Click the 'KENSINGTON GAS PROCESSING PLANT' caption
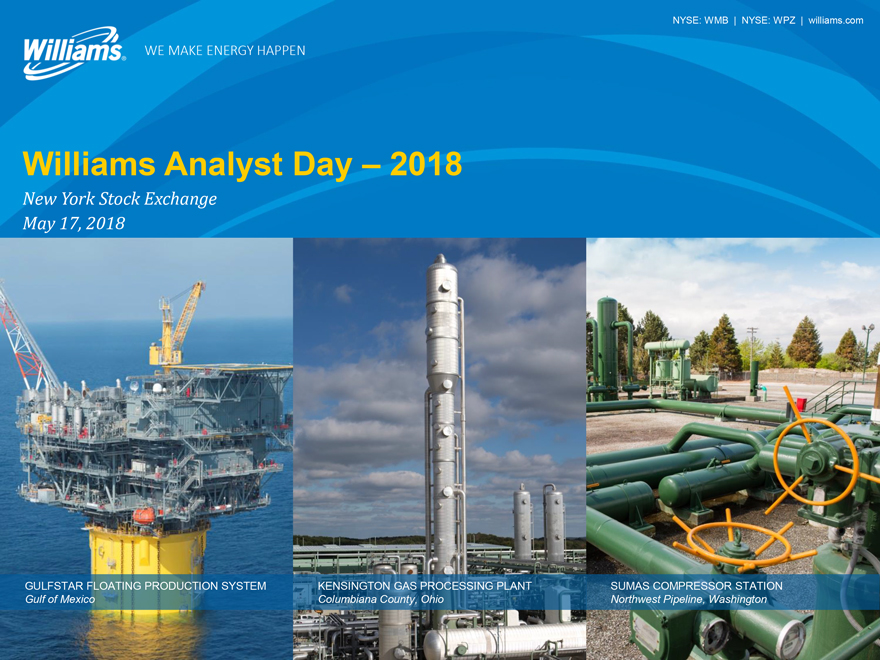Image resolution: width=880 pixels, height=660 pixels. [x=425, y=585]
